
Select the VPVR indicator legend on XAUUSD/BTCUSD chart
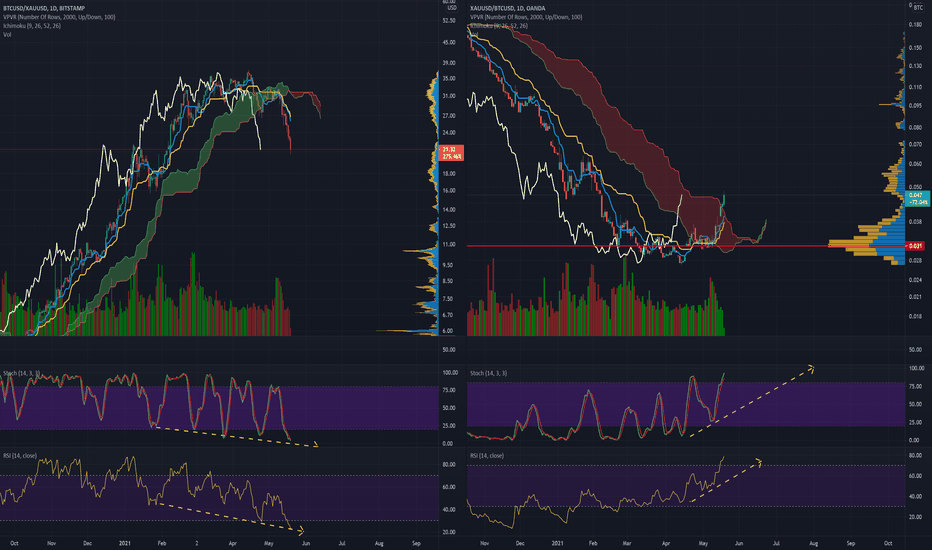[526, 17]
